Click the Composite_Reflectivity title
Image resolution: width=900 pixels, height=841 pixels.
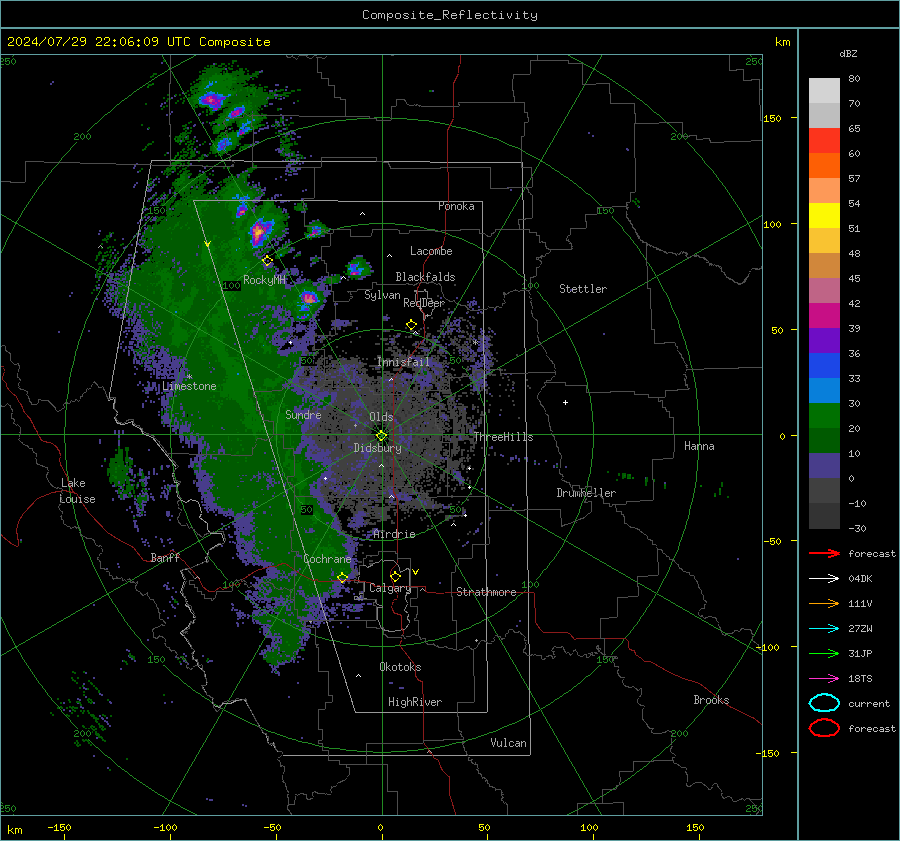point(450,15)
